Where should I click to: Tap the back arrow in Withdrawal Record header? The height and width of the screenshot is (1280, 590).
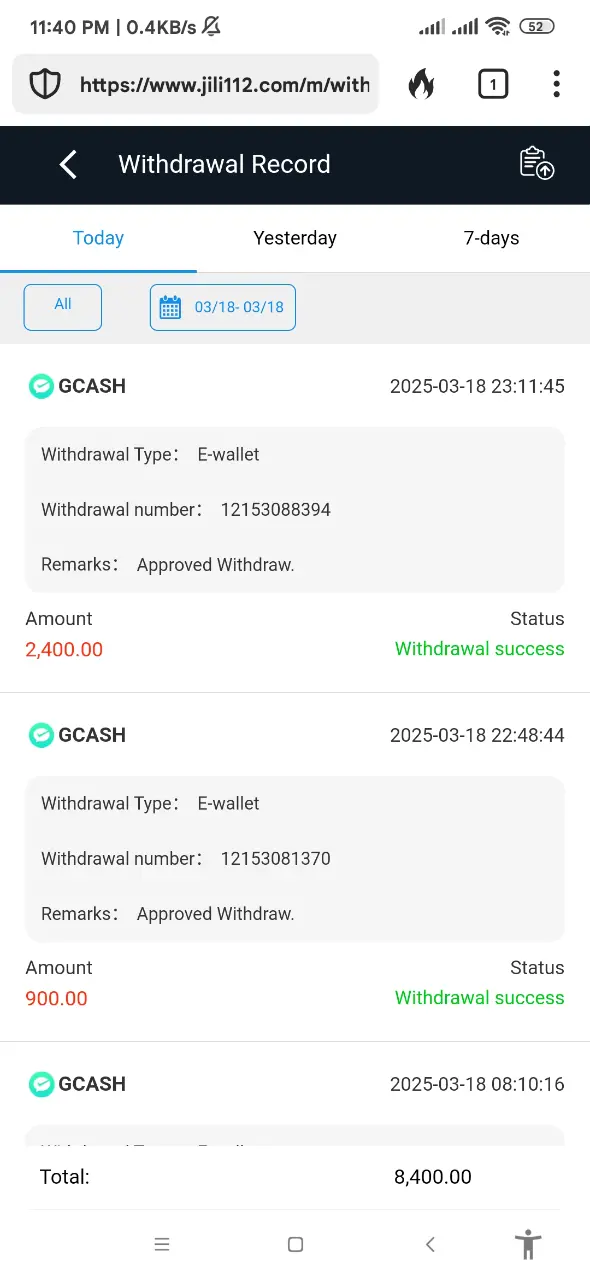(68, 165)
